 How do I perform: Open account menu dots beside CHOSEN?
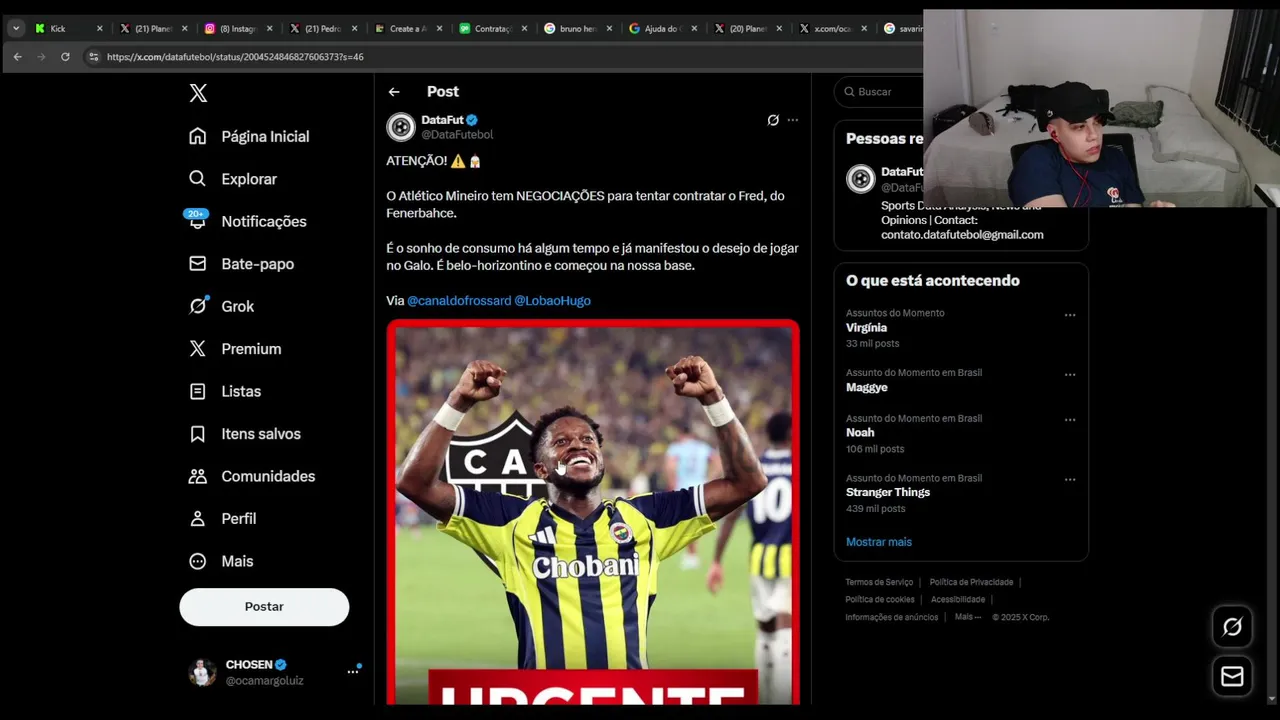[x=353, y=672]
